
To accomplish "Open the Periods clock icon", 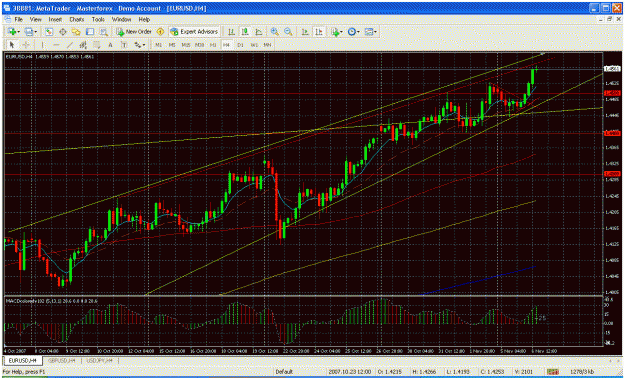I will click(x=352, y=32).
